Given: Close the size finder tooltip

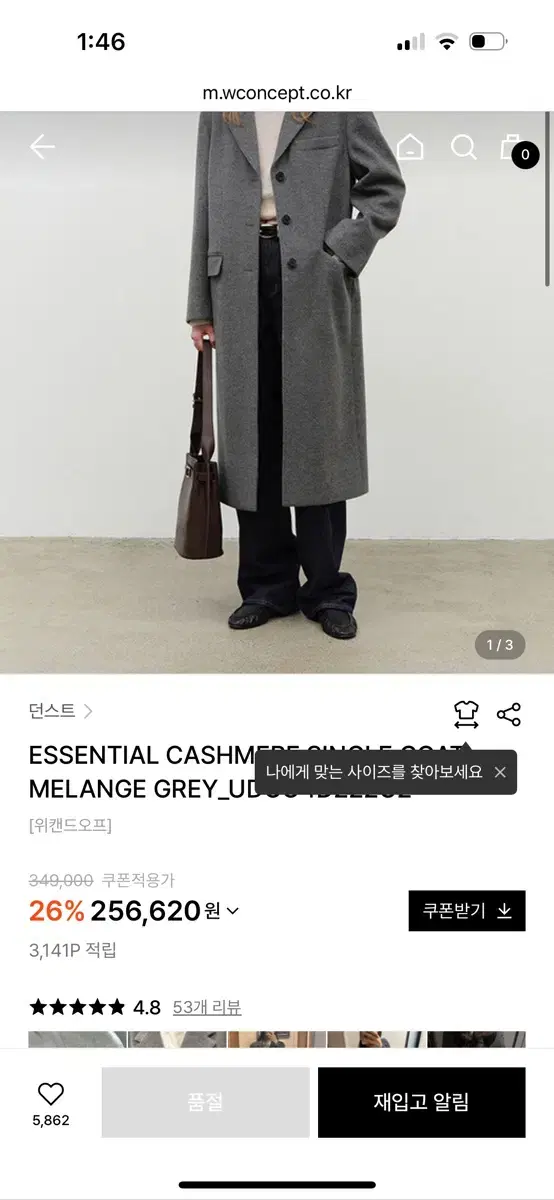Looking at the screenshot, I should [x=500, y=772].
